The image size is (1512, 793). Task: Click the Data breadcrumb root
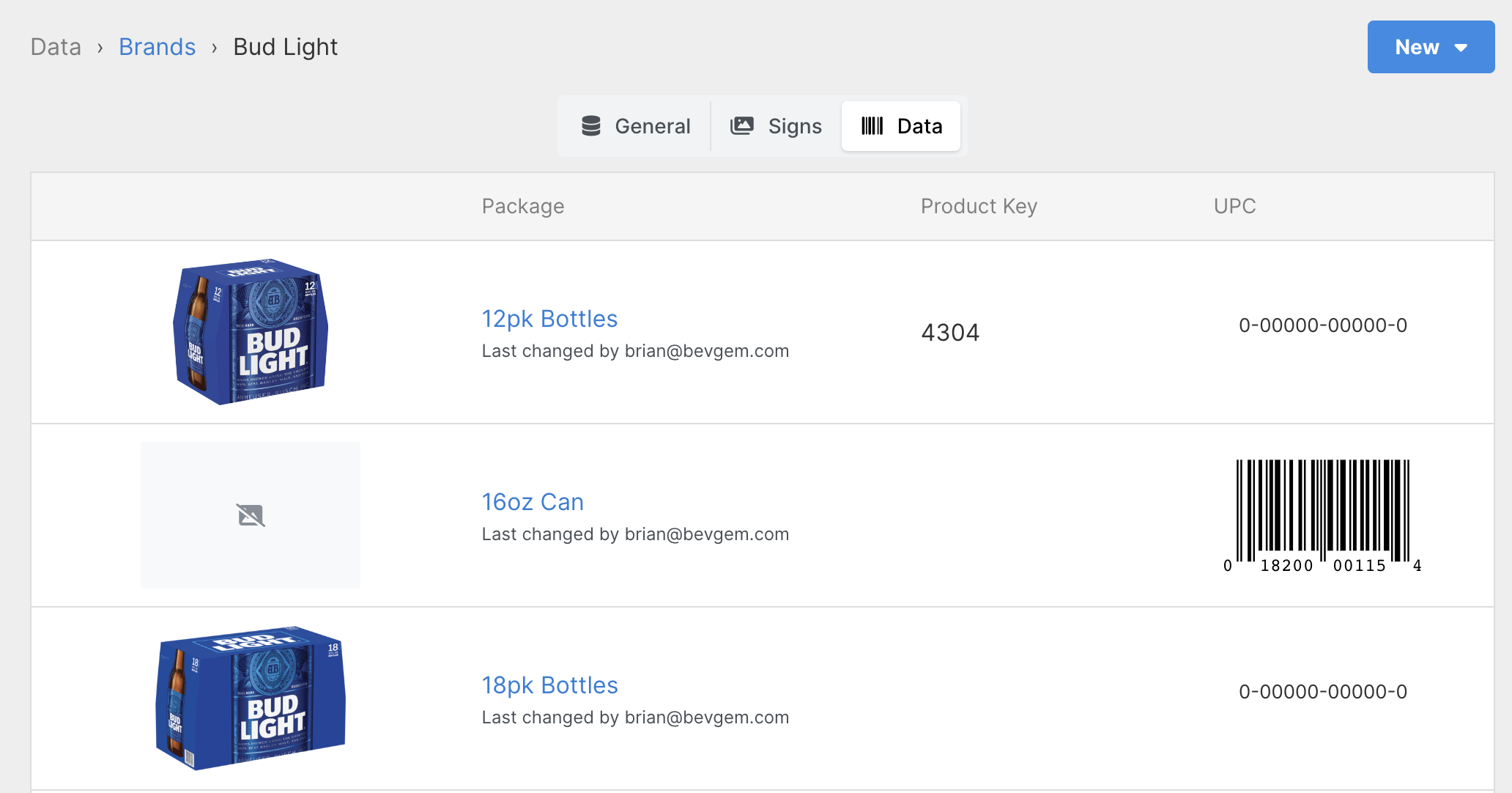pyautogui.click(x=56, y=47)
